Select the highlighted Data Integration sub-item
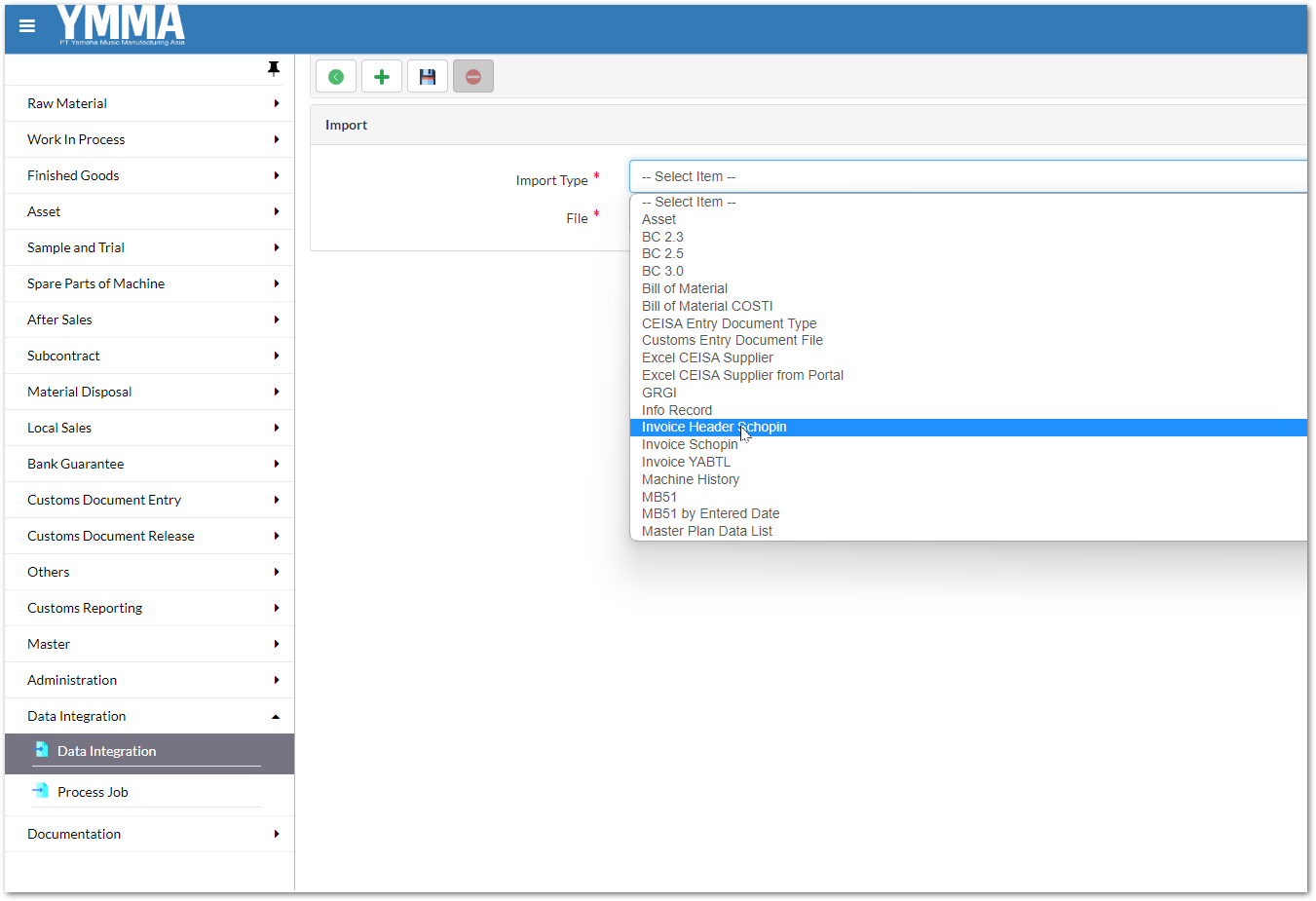Viewport: 1316px width, 901px height. point(106,751)
